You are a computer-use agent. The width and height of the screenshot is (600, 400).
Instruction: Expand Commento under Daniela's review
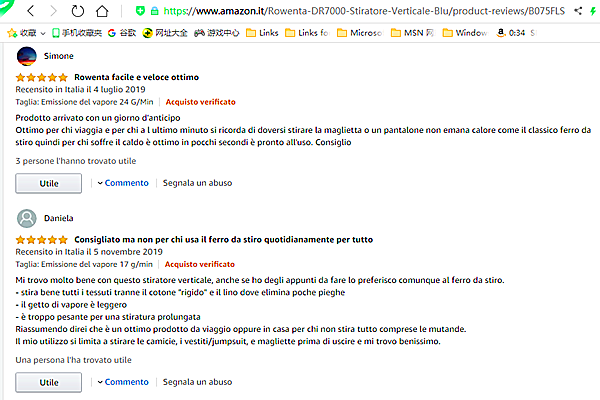pos(123,382)
